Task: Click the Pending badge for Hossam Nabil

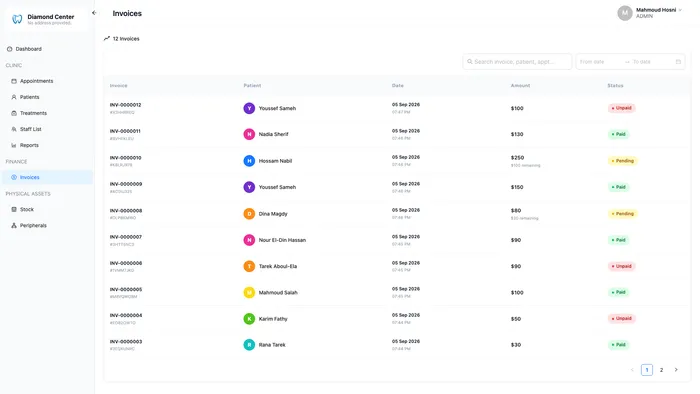Action: (622, 161)
